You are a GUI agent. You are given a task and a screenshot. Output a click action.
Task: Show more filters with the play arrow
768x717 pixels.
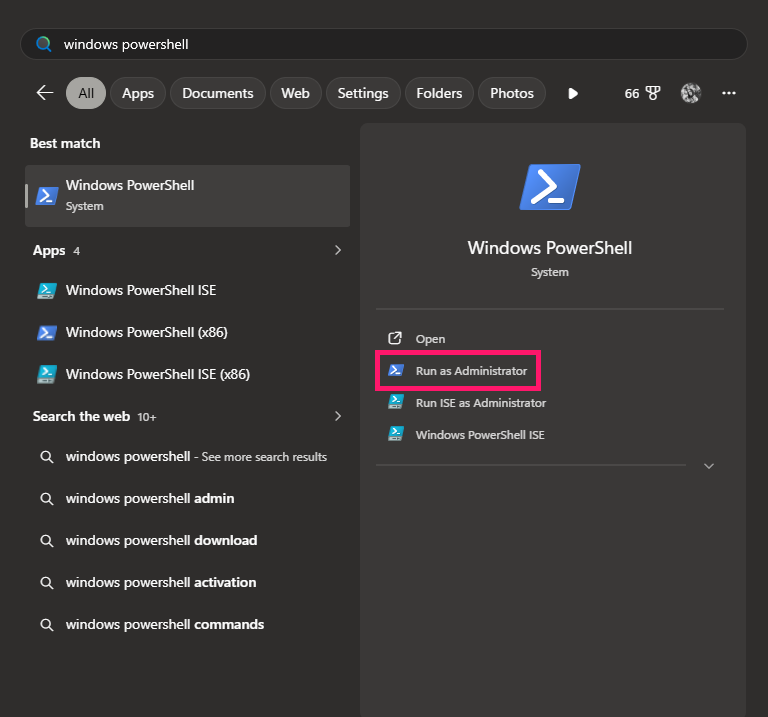573,93
